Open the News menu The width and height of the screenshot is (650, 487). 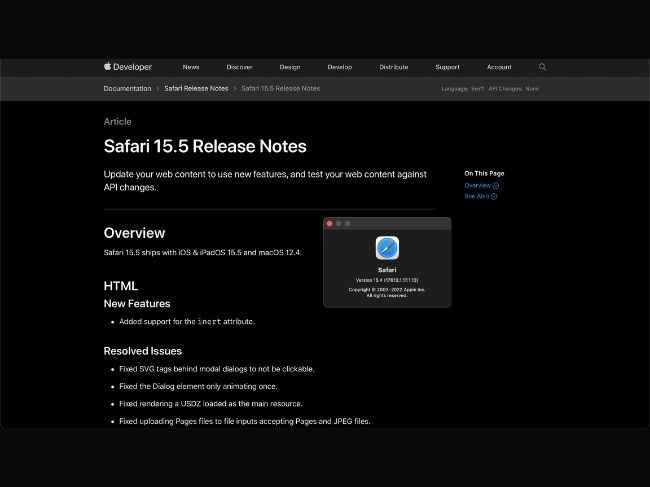click(x=191, y=67)
